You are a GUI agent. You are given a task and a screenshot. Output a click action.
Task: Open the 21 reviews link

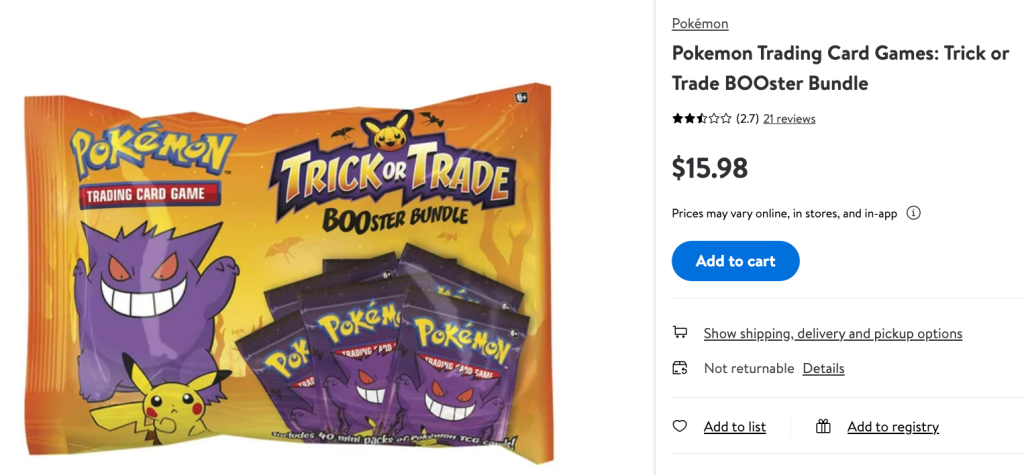click(x=789, y=118)
